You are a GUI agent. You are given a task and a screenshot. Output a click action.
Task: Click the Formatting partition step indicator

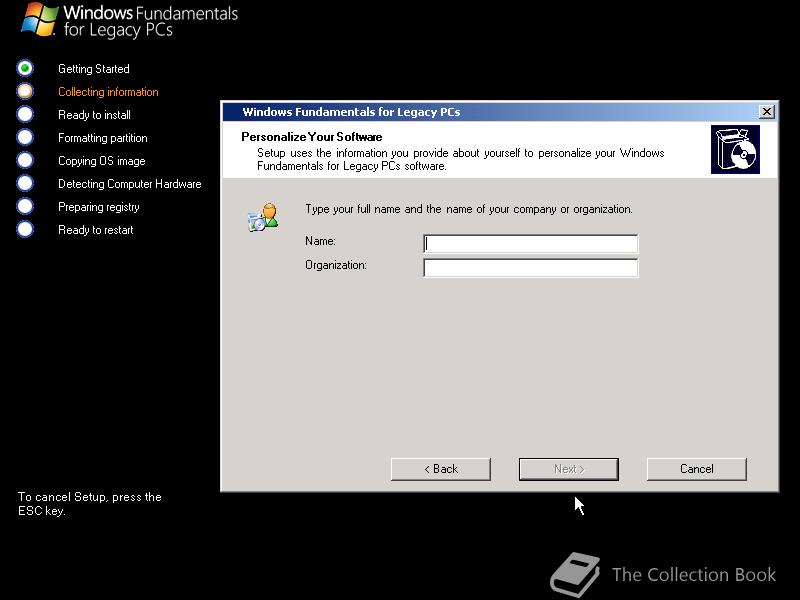point(25,137)
